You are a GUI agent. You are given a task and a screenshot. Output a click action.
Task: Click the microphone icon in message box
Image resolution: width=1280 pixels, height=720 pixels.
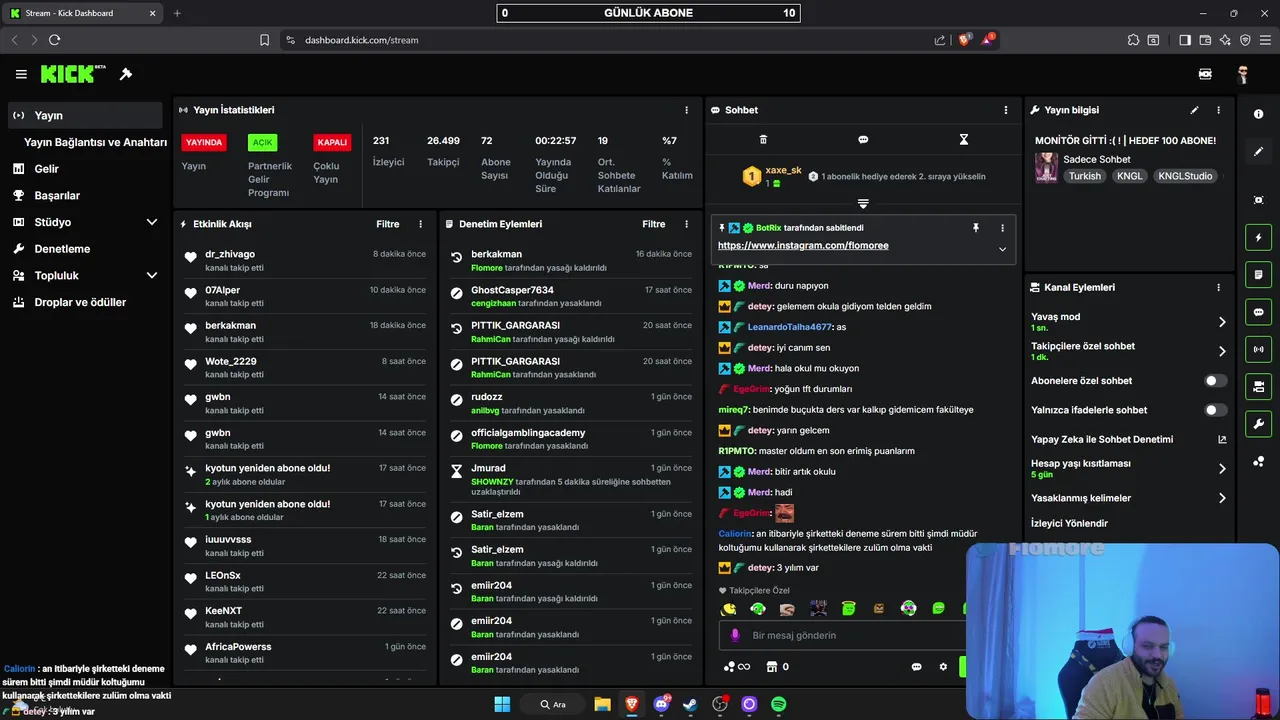point(735,635)
